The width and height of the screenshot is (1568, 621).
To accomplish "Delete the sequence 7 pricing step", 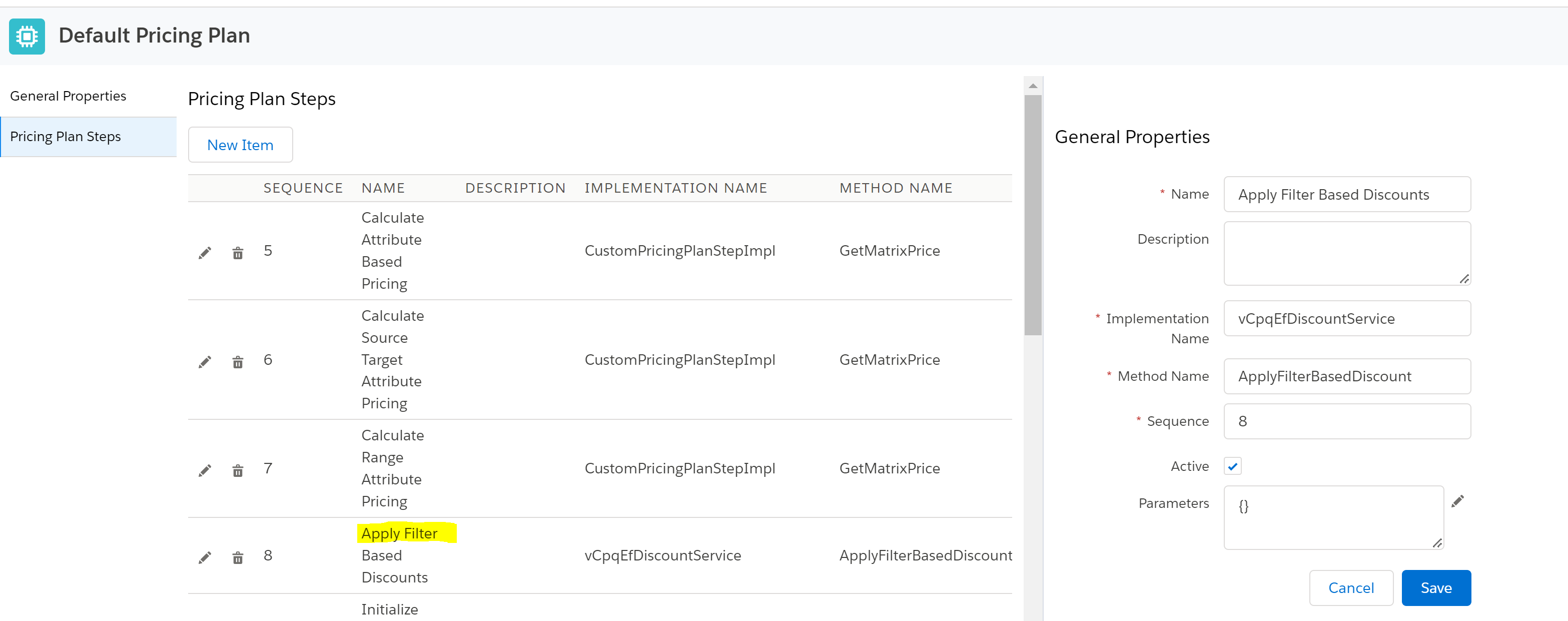I will [237, 470].
